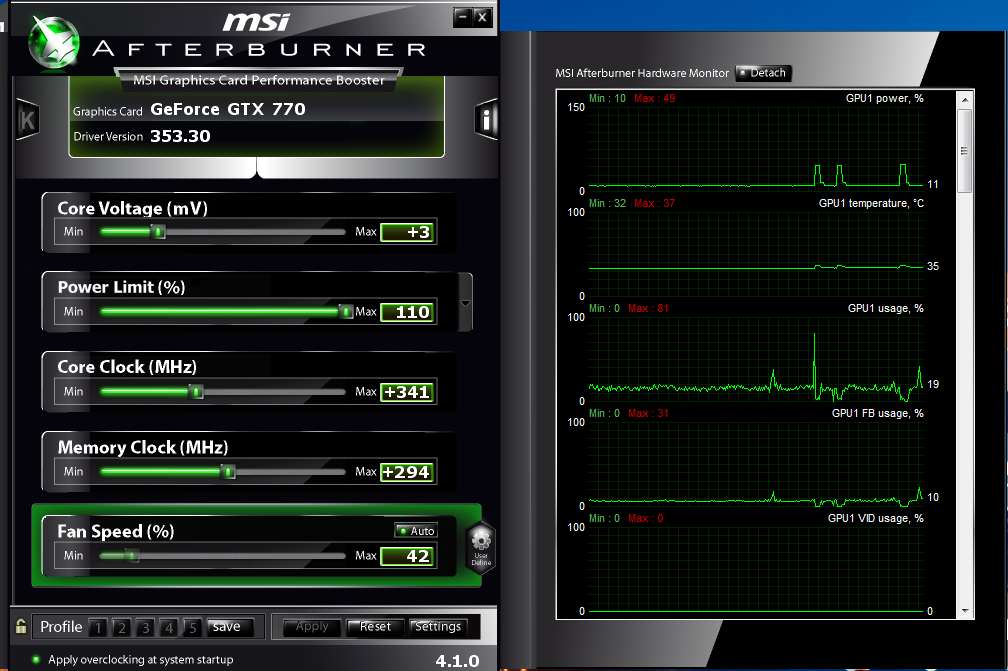This screenshot has width=1008, height=671.
Task: Click the Afterburner jet logo
Action: tap(54, 43)
